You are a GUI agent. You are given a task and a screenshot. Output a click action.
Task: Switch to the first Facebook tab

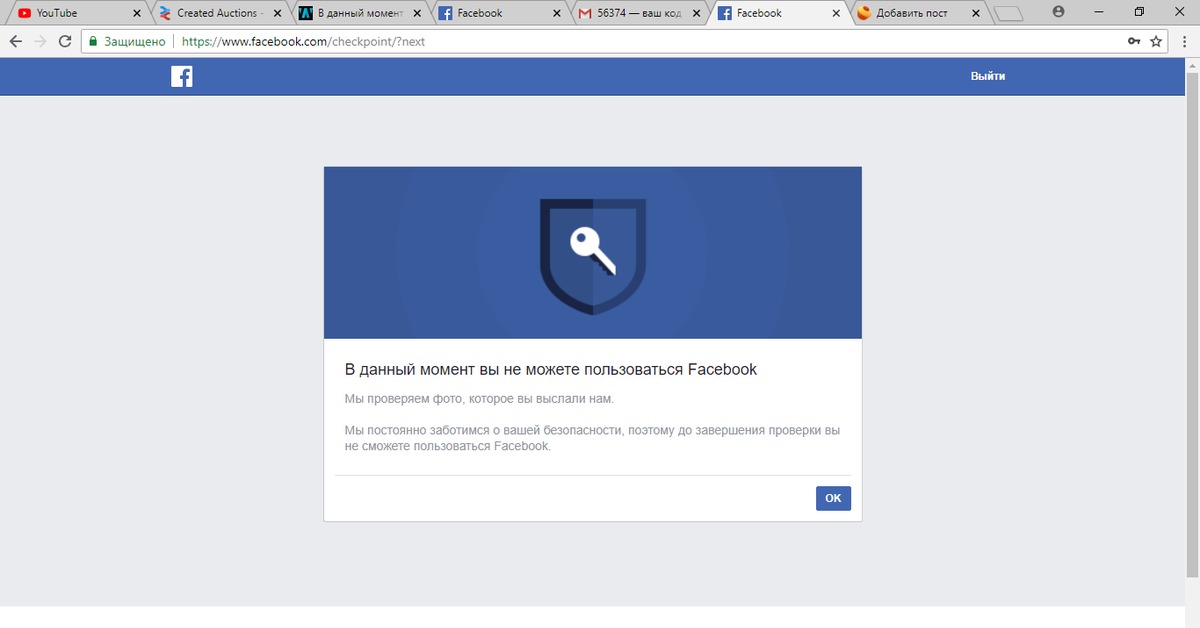pyautogui.click(x=500, y=13)
